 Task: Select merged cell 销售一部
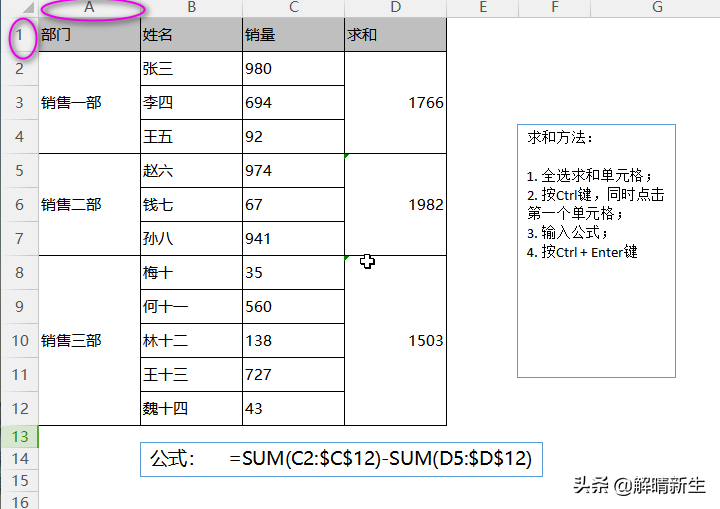90,102
